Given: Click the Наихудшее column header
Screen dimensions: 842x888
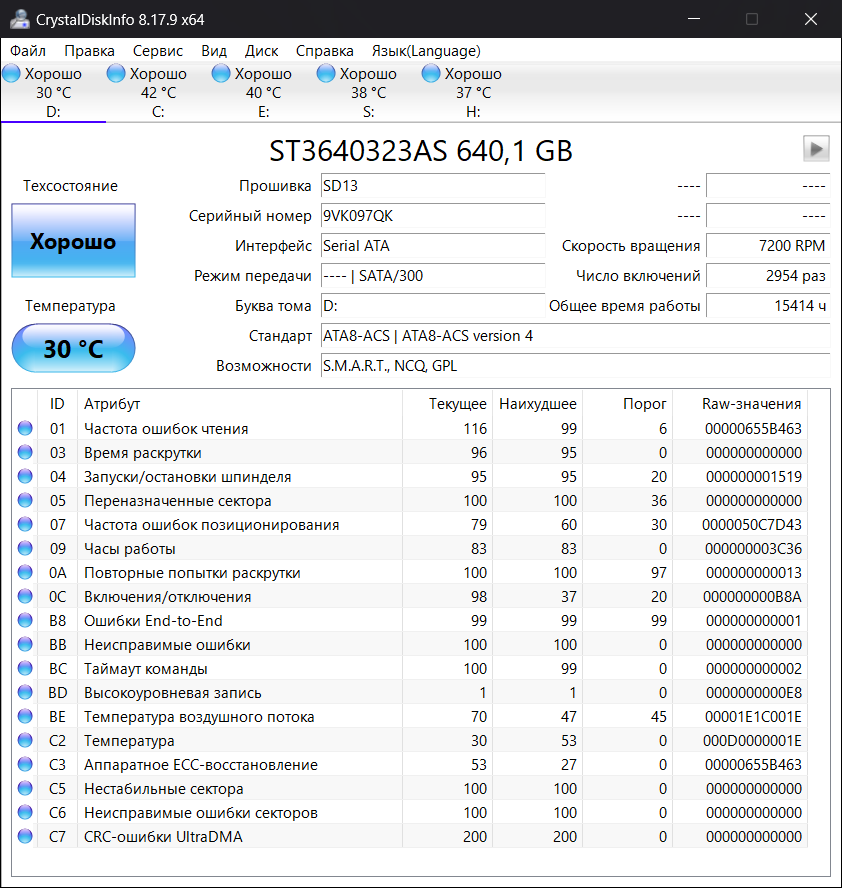Looking at the screenshot, I should [537, 404].
